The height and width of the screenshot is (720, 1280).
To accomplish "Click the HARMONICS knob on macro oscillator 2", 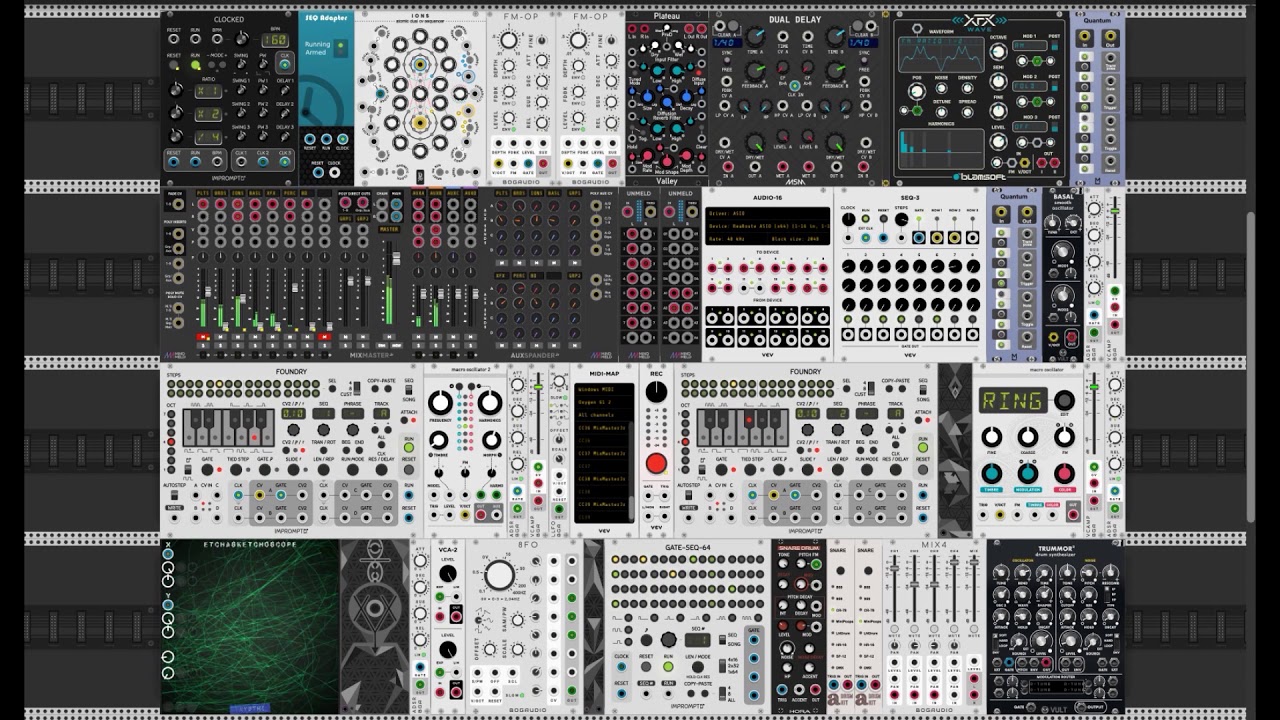I will pos(490,403).
